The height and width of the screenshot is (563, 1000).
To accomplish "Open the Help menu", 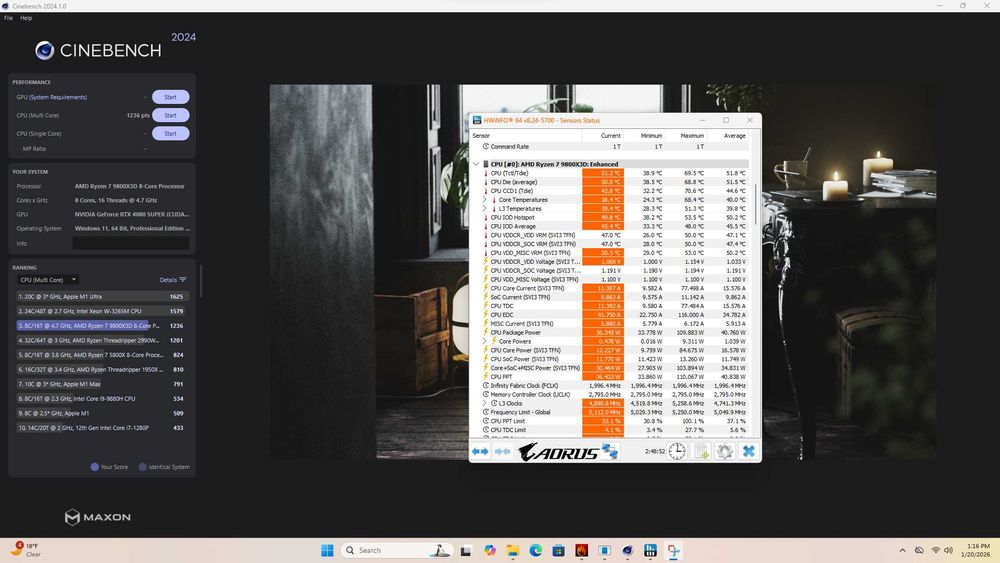I will [x=26, y=18].
